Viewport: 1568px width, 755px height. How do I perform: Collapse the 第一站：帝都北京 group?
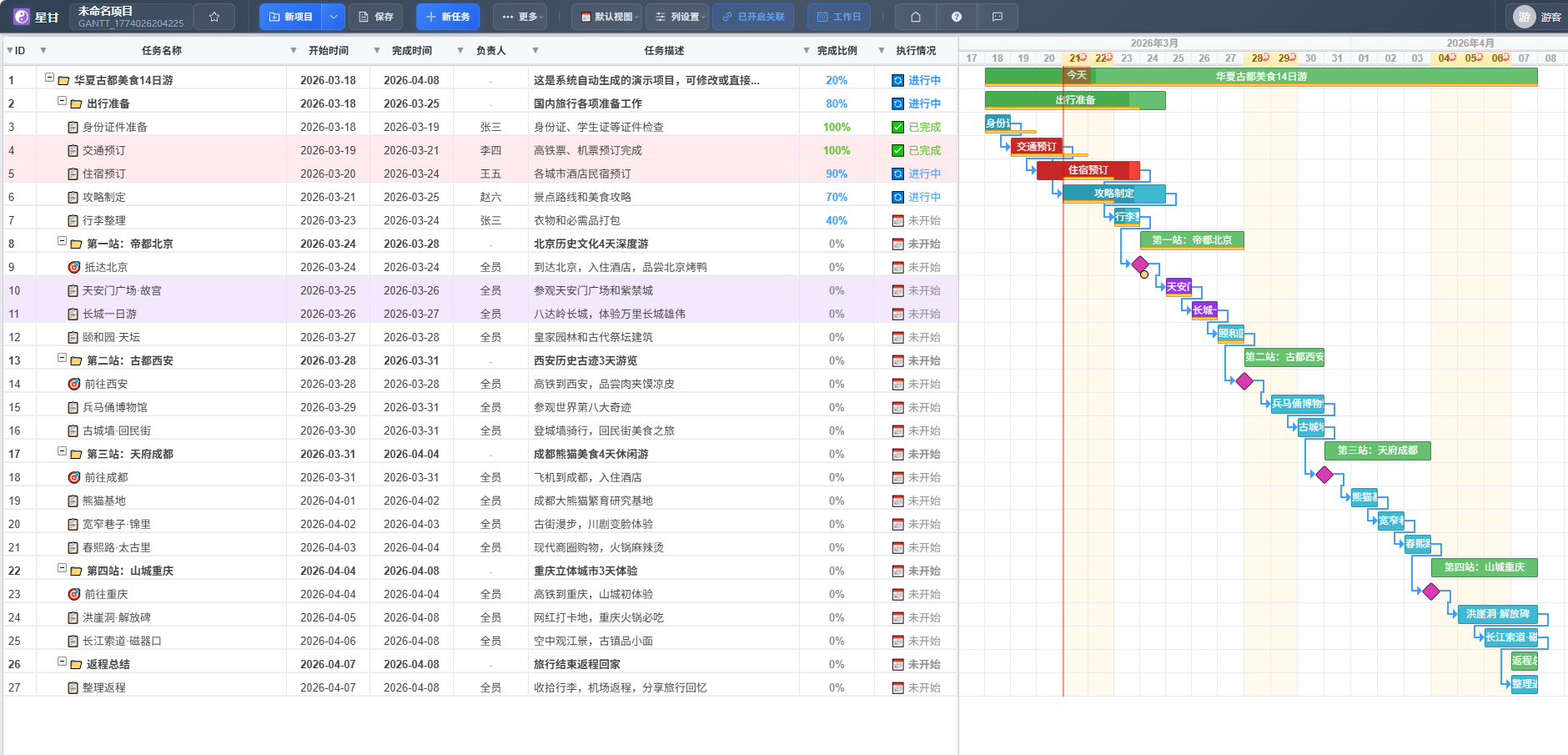pyautogui.click(x=60, y=242)
